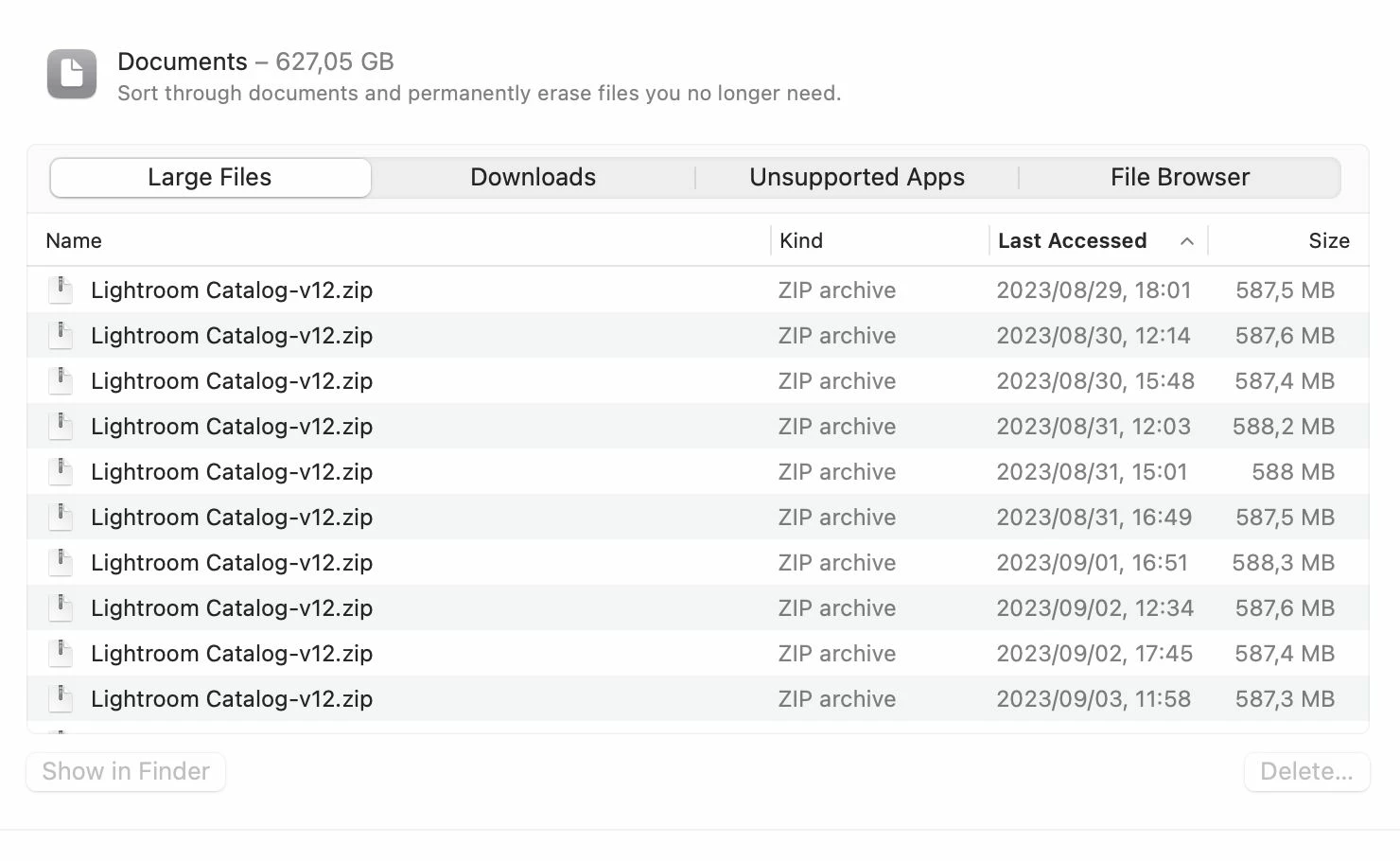The width and height of the screenshot is (1400, 861).
Task: Click ZIP archive kind for 2023/09/01, 16:51 row
Action: pos(837,563)
